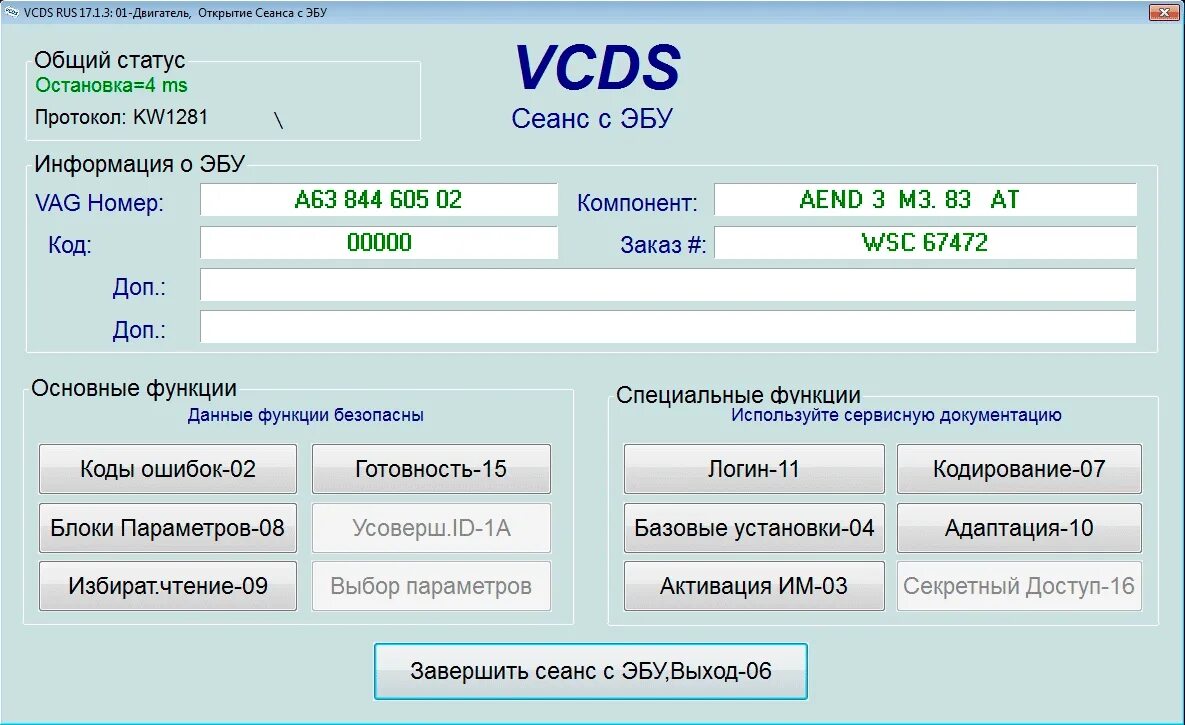Image resolution: width=1185 pixels, height=725 pixels.
Task: Click the disabled Секретный Доступ-16 button
Action: point(1019,586)
